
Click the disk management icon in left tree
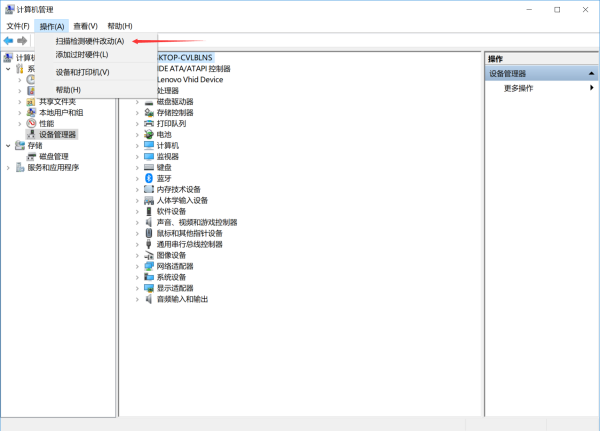[x=31, y=157]
